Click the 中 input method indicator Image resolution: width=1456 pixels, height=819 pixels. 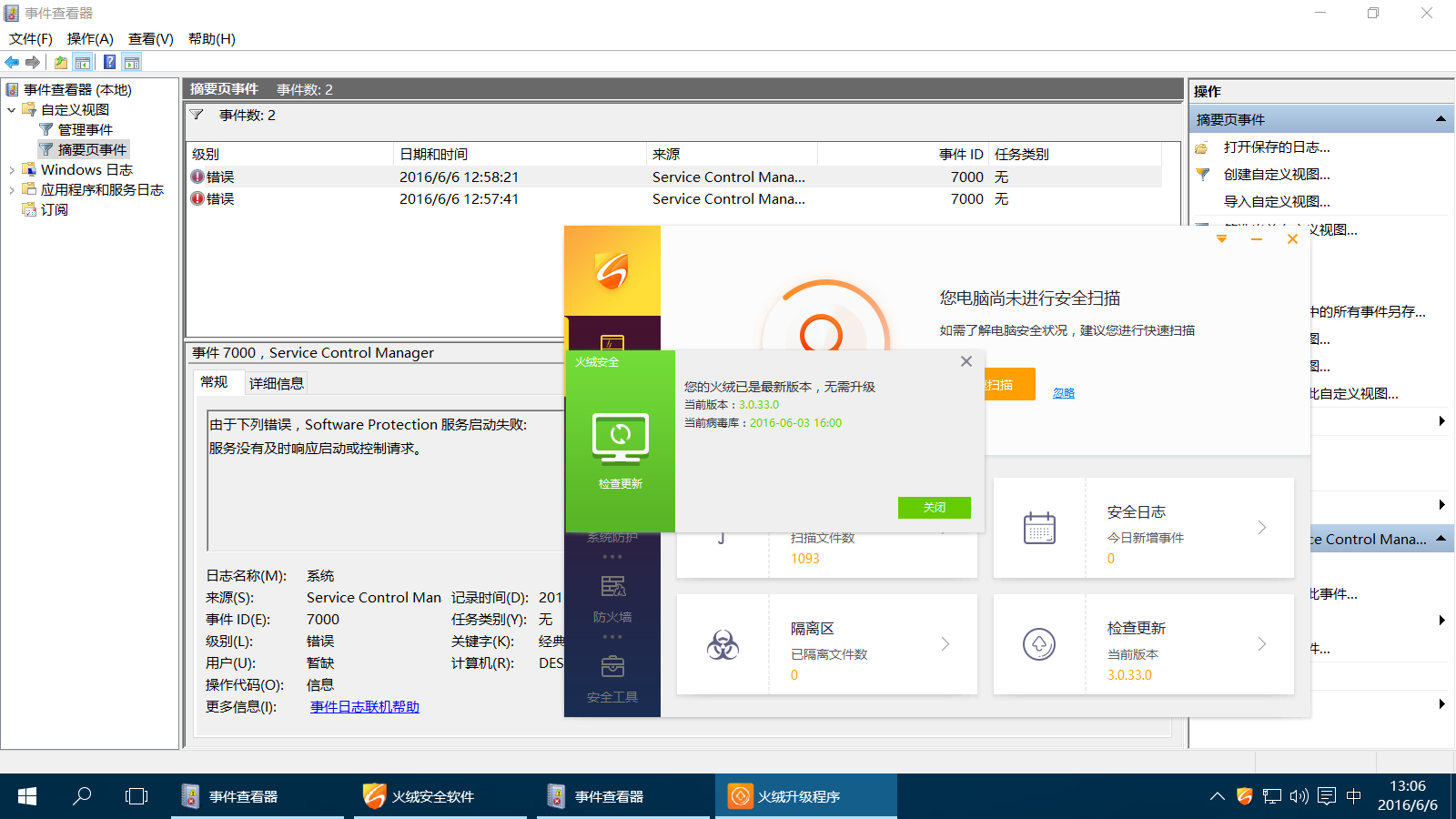tap(1354, 796)
